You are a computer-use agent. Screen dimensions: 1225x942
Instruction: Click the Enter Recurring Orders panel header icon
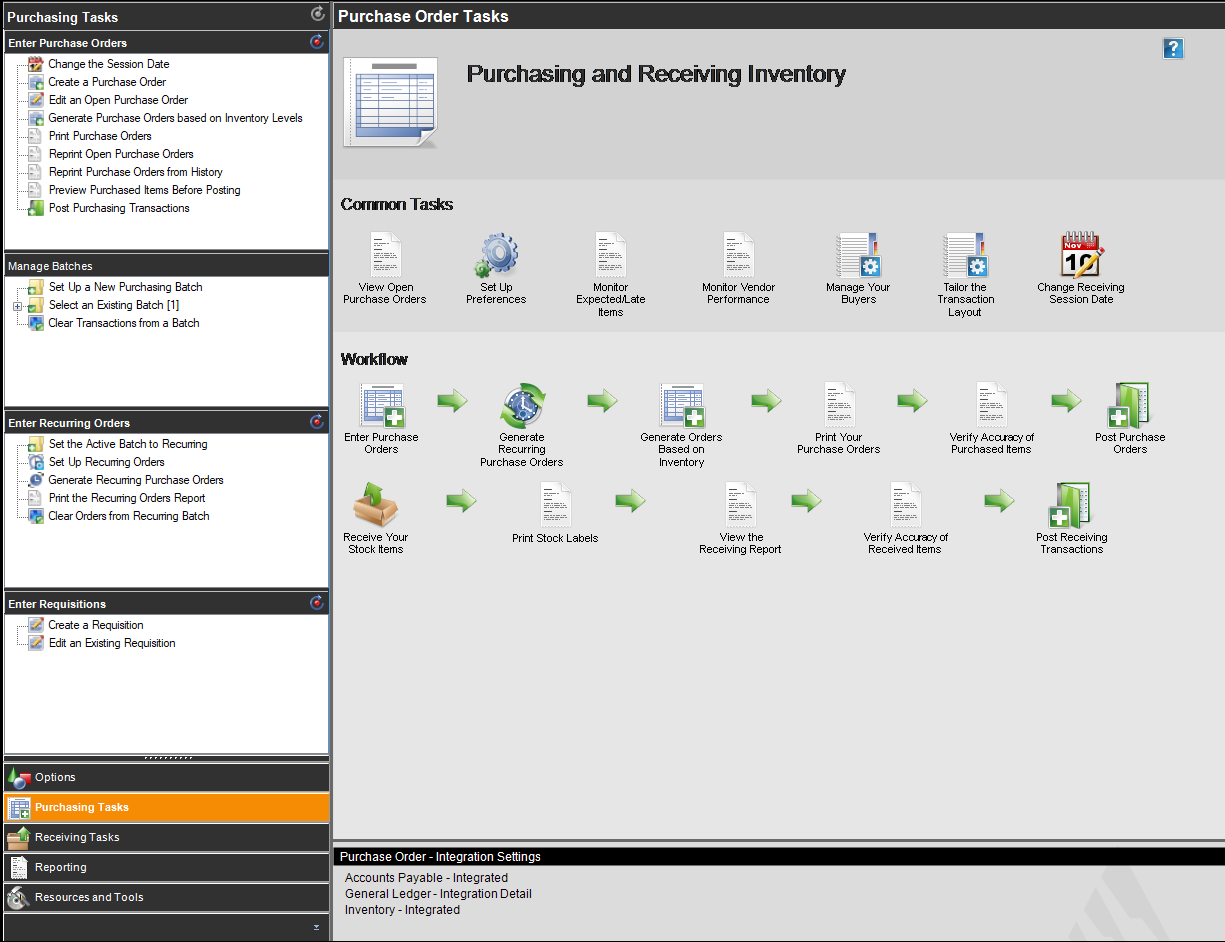(317, 422)
